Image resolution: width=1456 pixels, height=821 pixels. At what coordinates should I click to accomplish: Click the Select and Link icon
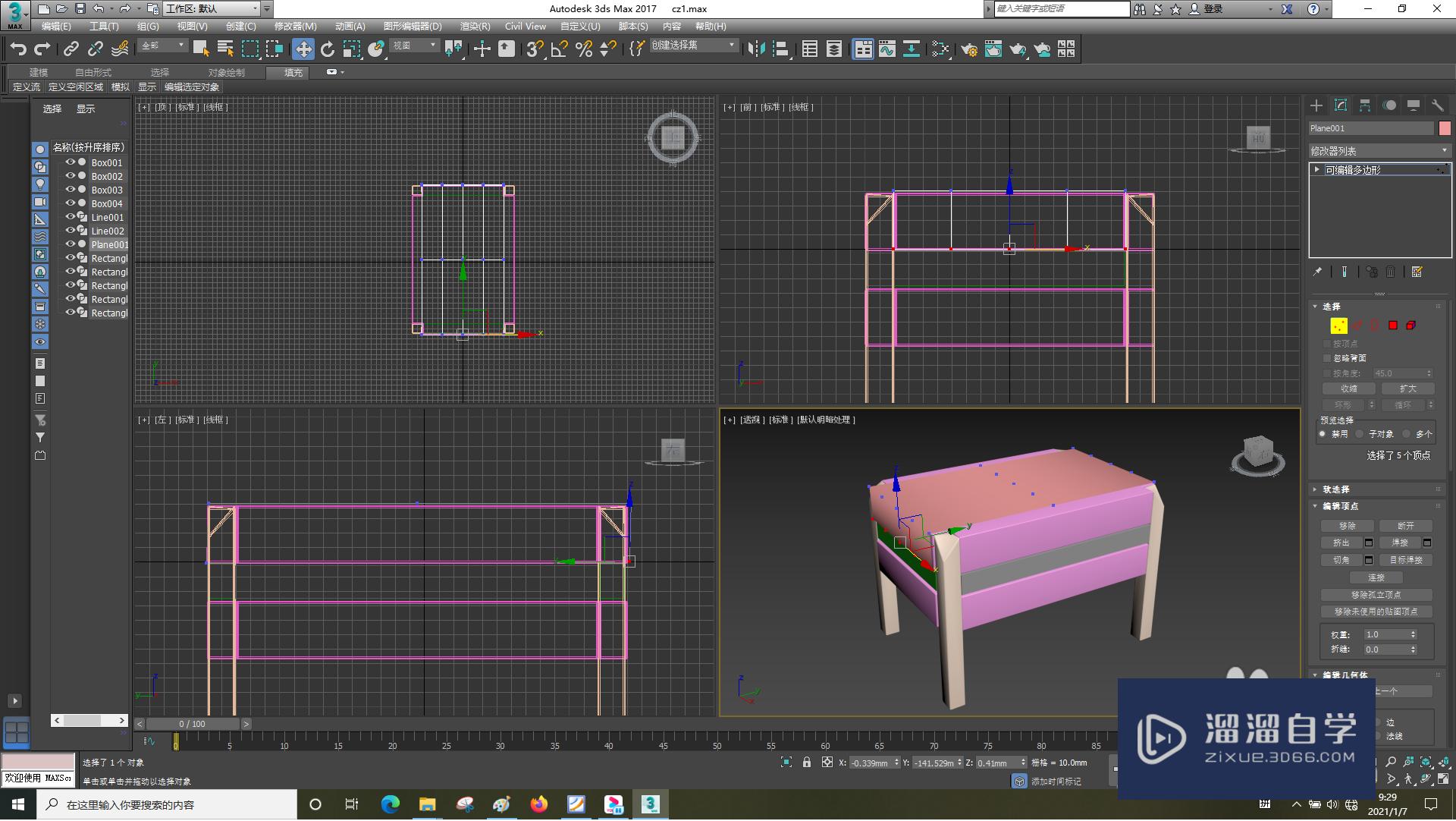pos(71,49)
